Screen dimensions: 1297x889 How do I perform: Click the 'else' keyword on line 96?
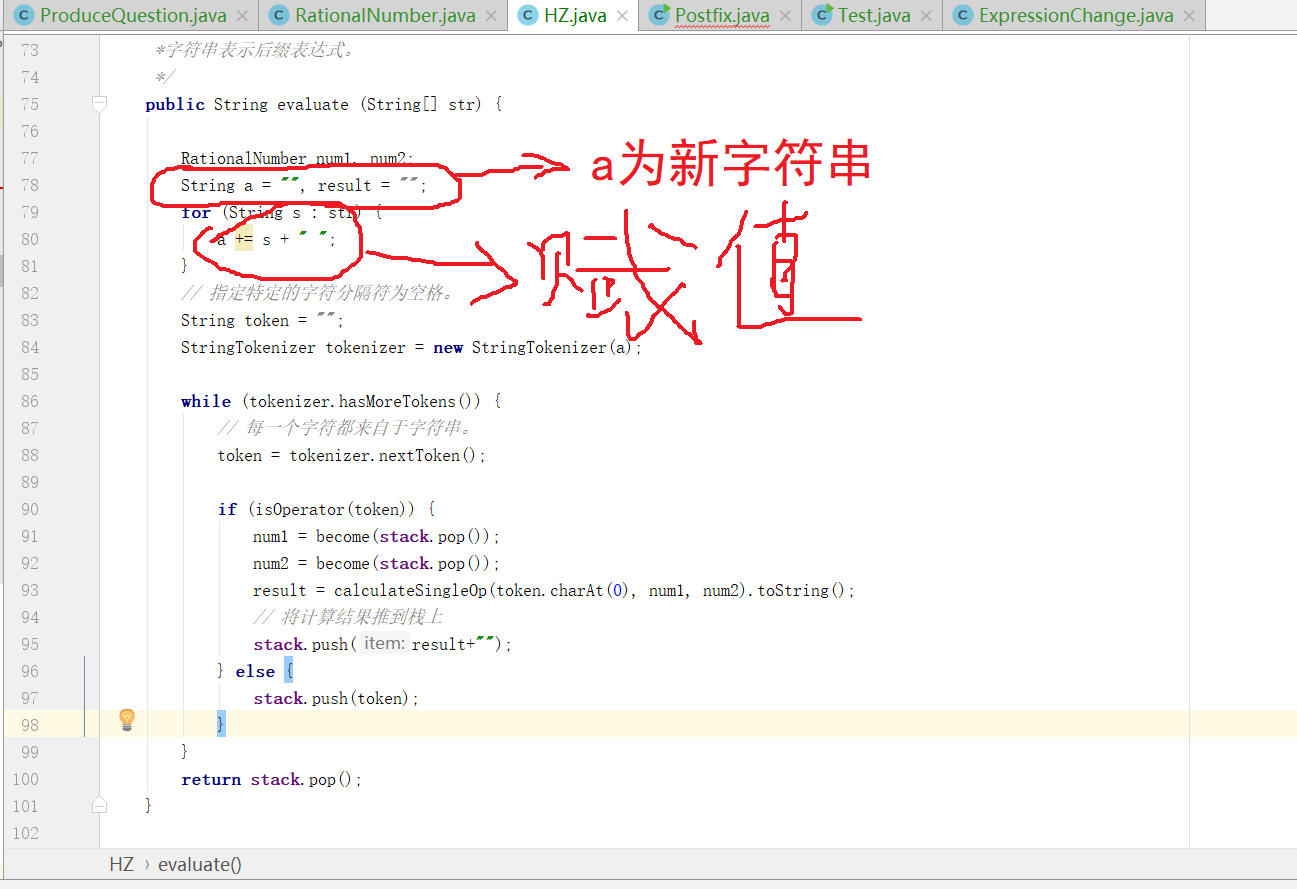[x=255, y=671]
